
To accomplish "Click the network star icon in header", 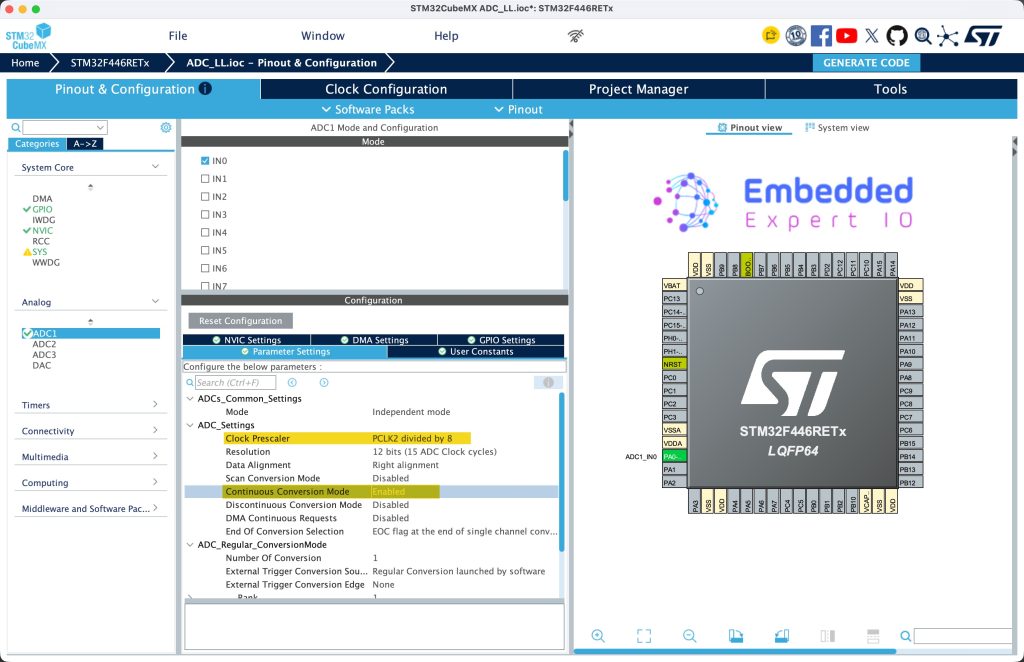I will pyautogui.click(x=948, y=36).
